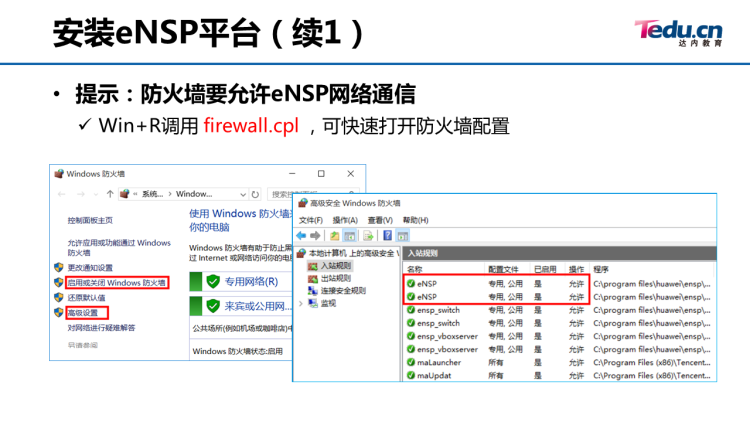The image size is (750, 422).
Task: Click the export list toolbar icon
Action: 368,235
